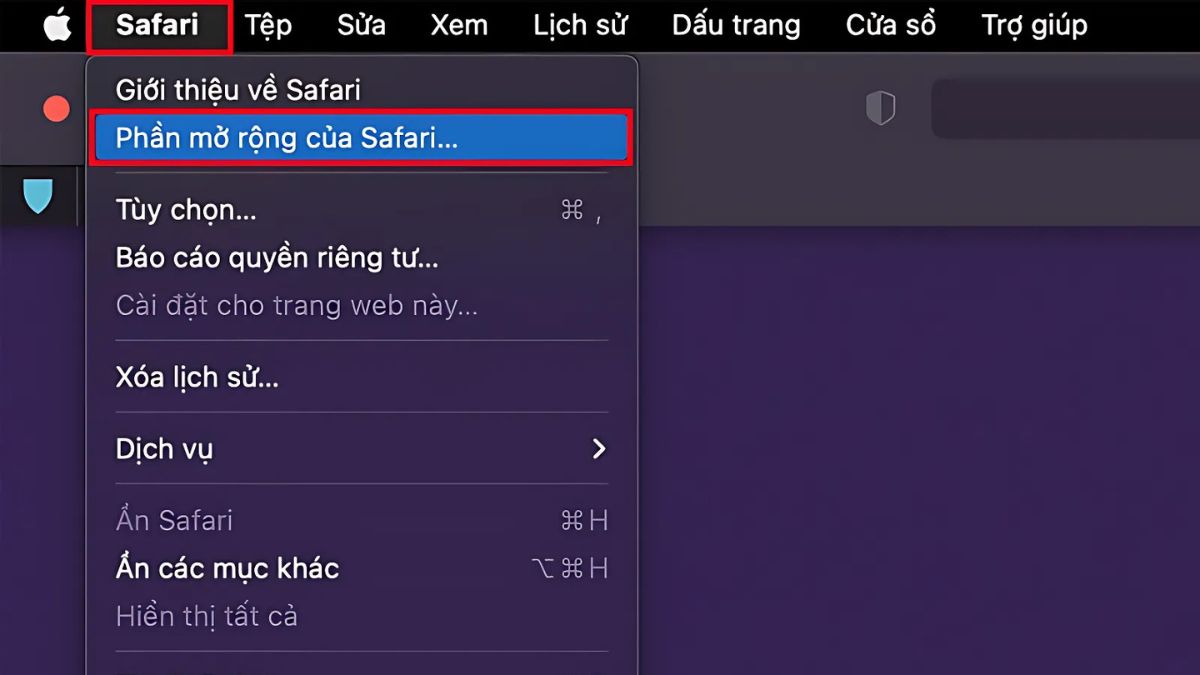Click the red close window button

[x=57, y=109]
